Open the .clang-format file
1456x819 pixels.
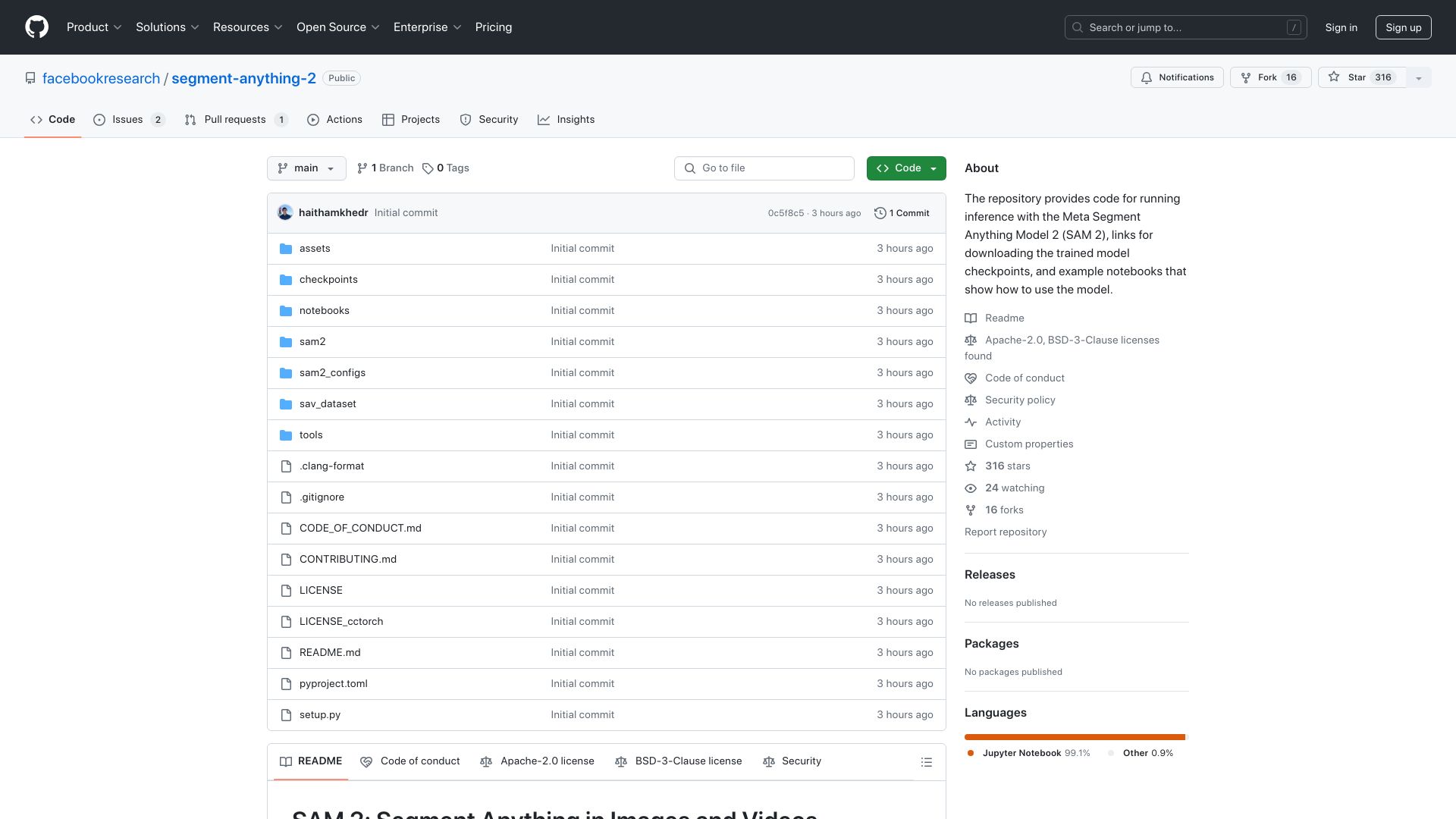tap(332, 466)
